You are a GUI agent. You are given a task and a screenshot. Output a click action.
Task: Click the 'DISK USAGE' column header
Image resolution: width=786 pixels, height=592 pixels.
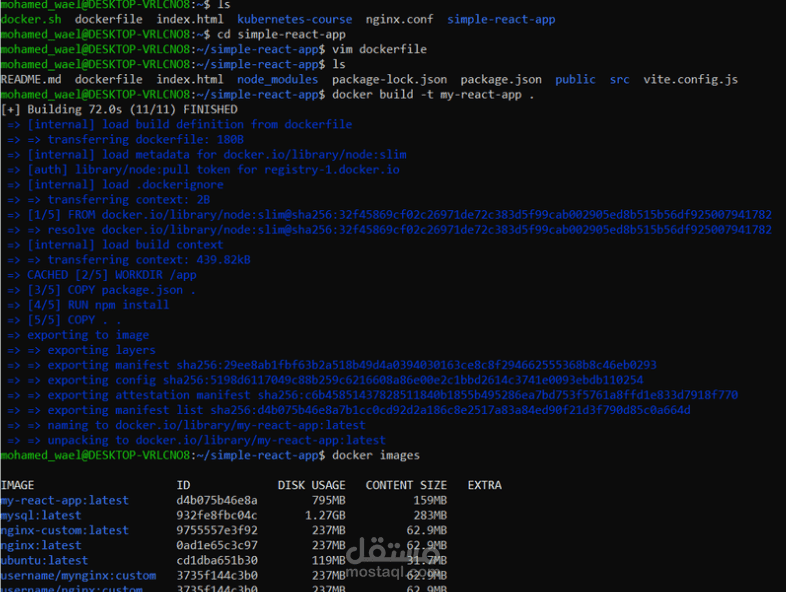pyautogui.click(x=311, y=486)
